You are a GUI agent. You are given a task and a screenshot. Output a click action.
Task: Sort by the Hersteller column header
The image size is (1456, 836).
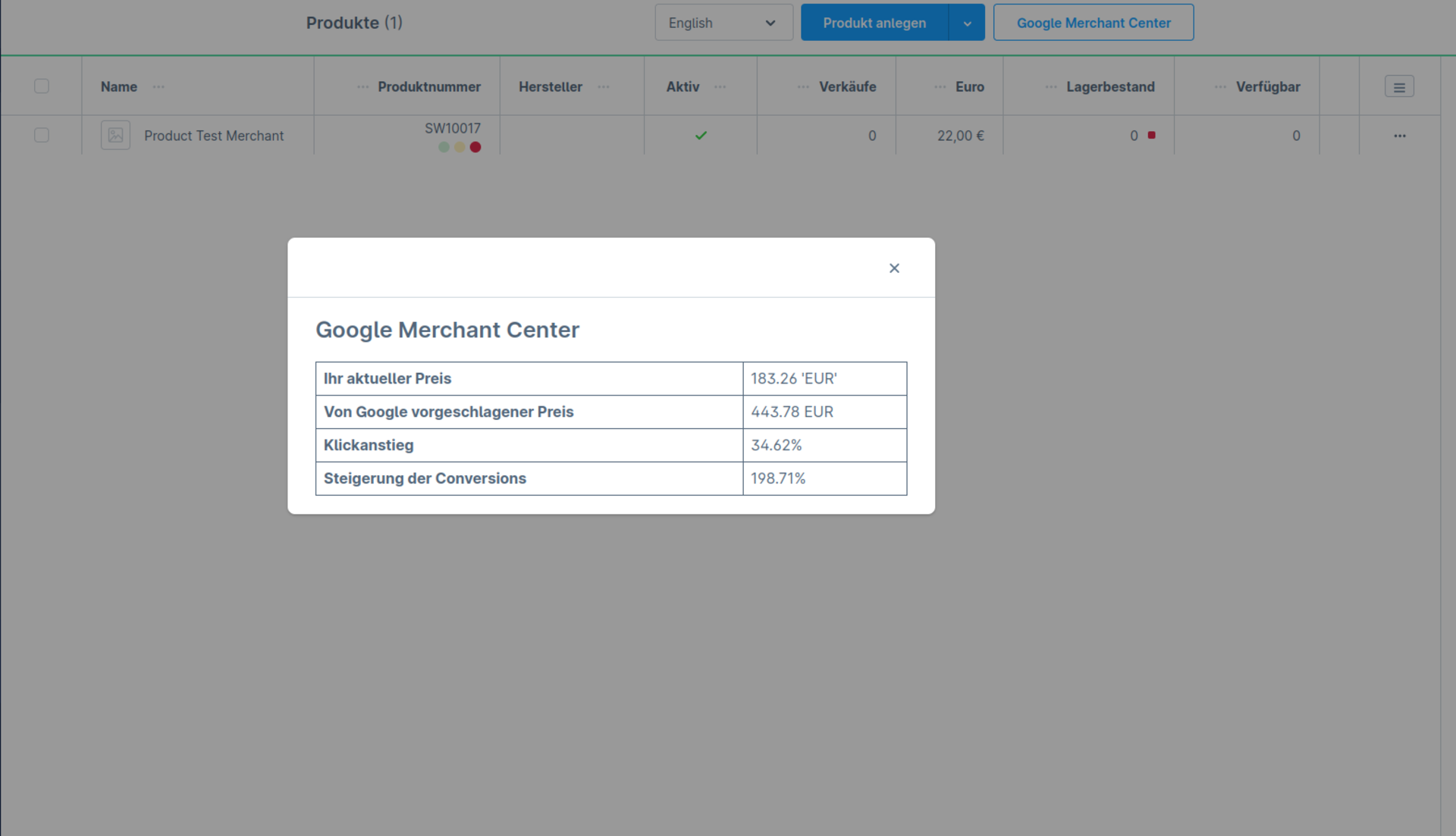pos(551,87)
